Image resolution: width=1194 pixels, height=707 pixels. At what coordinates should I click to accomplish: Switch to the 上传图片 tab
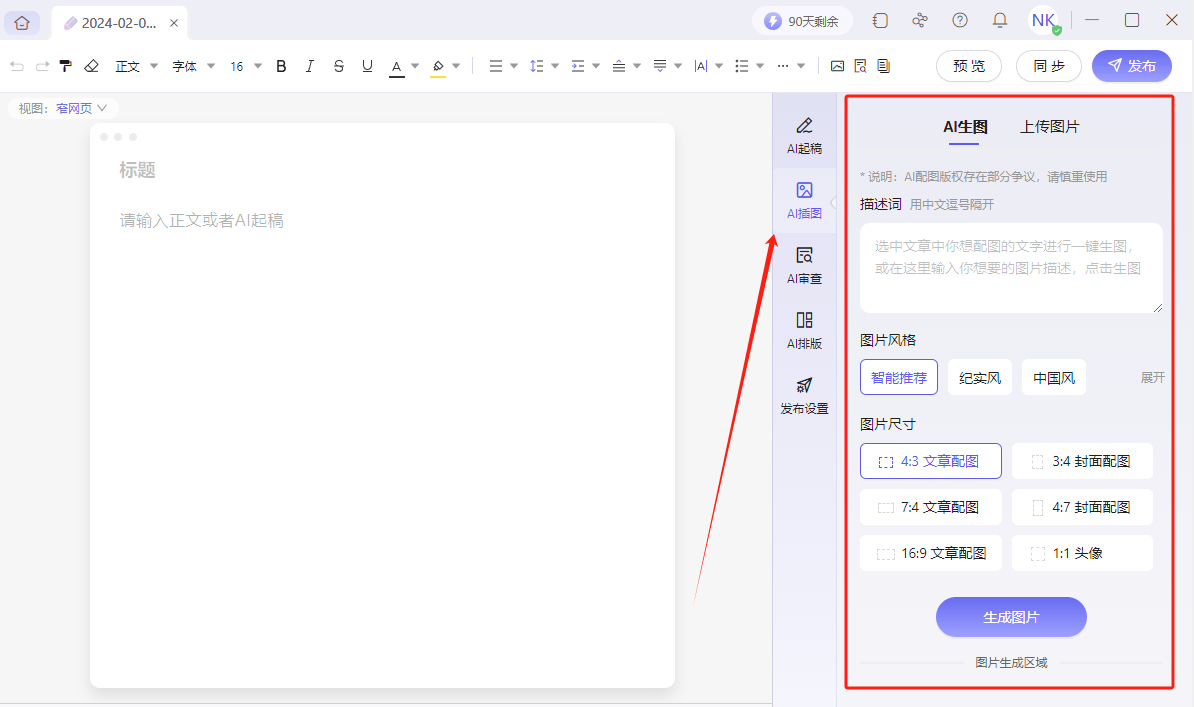pos(1049,127)
